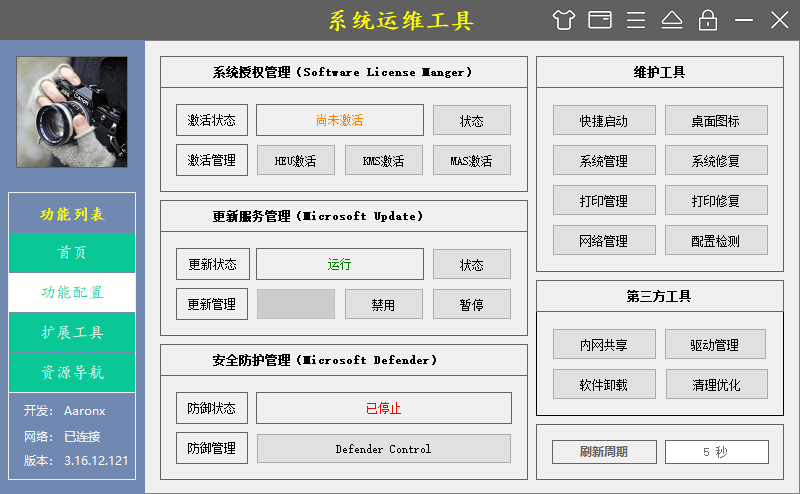This screenshot has height=494, width=800.
Task: Pause updates with the 暂停 button
Action: click(x=471, y=305)
